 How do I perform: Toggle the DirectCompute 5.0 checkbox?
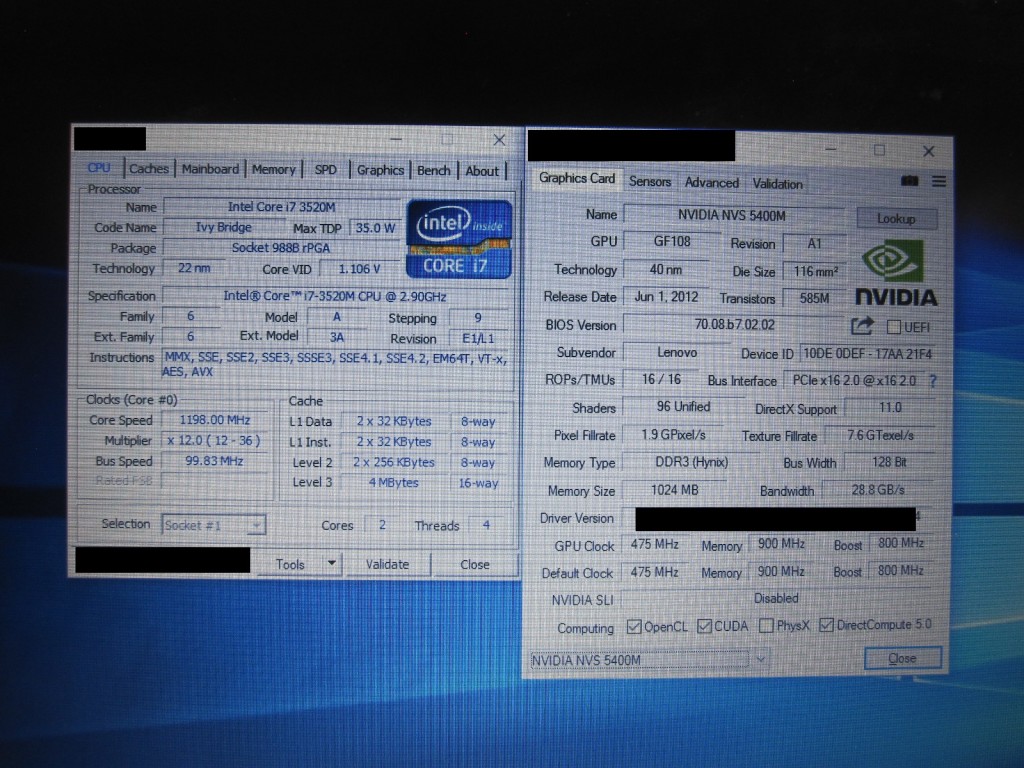tap(826, 625)
